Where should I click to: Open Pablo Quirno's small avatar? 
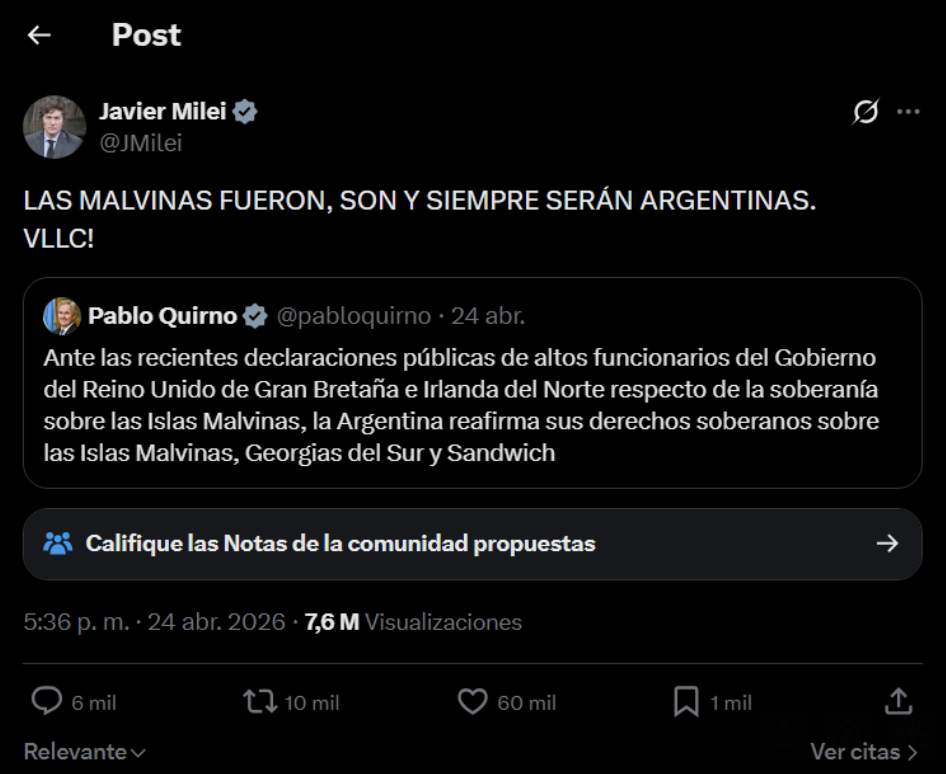(x=62, y=316)
